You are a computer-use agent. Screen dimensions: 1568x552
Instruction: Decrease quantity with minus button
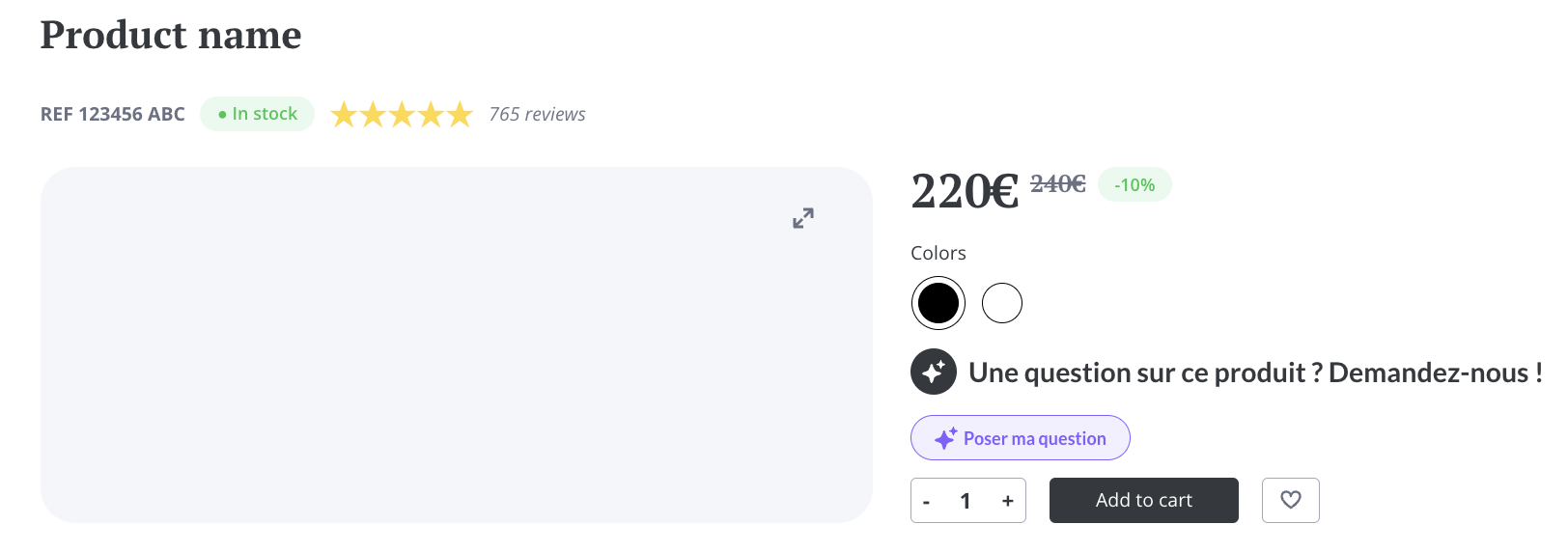[927, 501]
